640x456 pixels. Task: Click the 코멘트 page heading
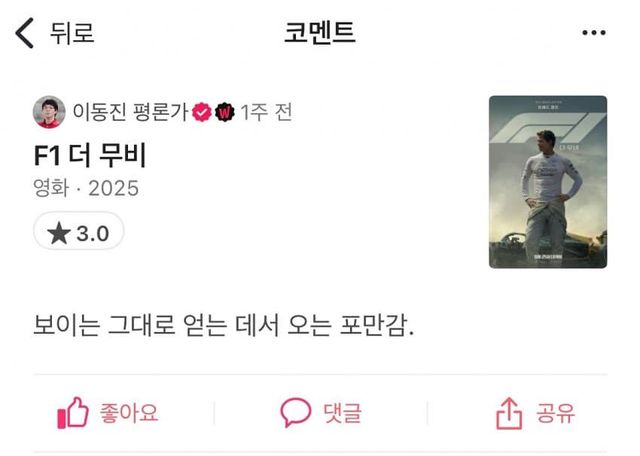coord(320,33)
